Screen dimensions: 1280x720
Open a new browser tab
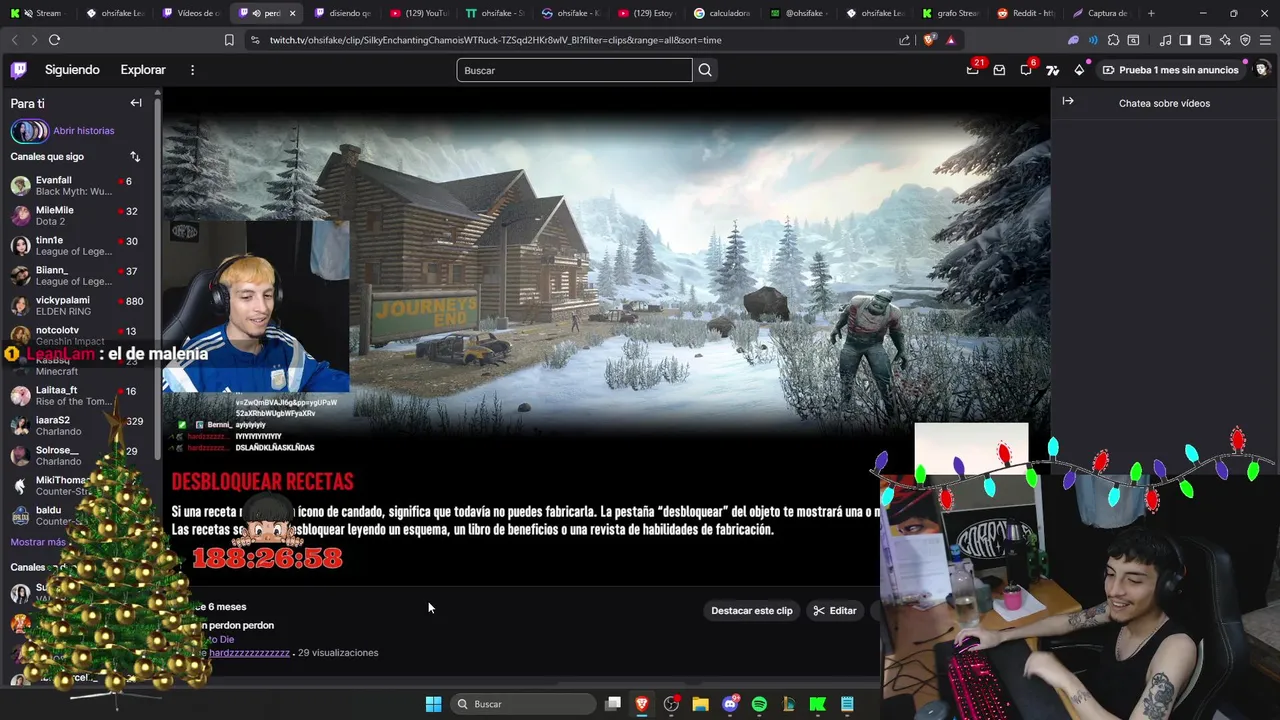(x=1151, y=13)
